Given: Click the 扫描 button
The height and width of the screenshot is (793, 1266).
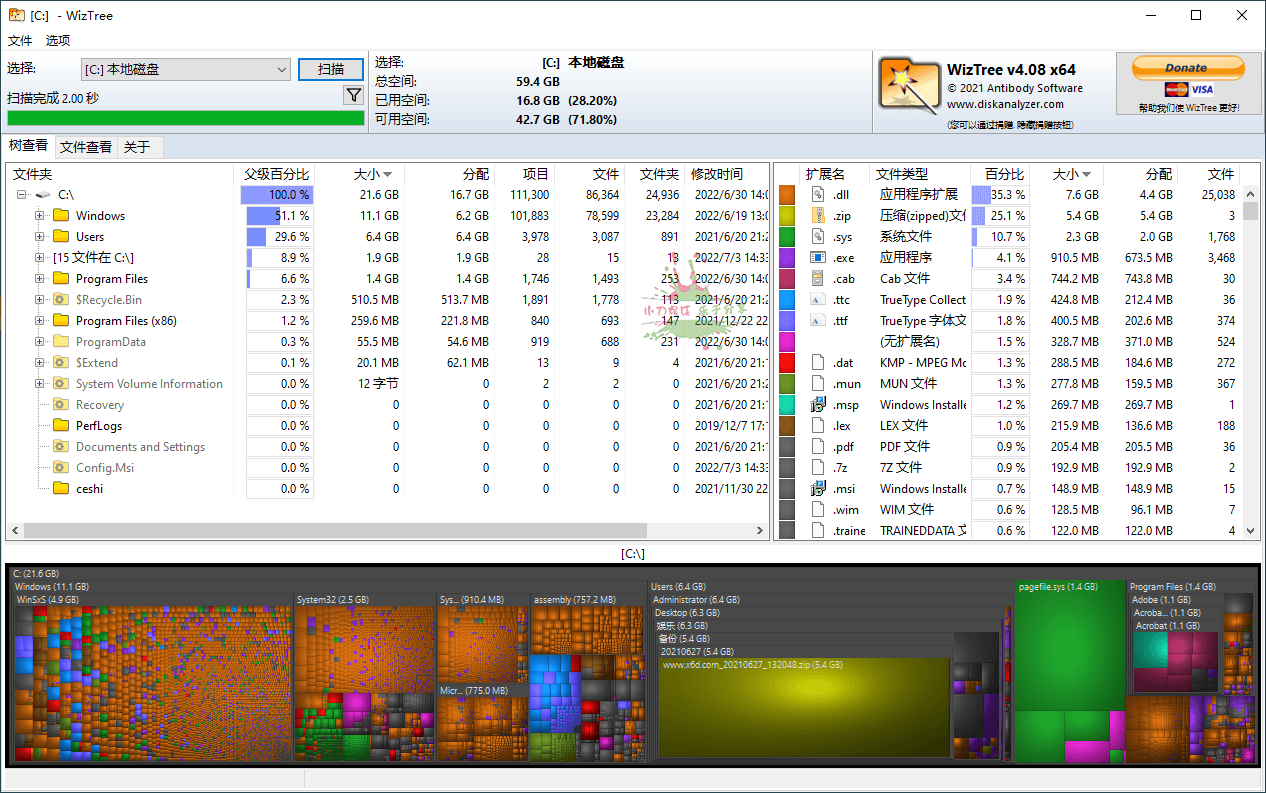Looking at the screenshot, I should (331, 69).
